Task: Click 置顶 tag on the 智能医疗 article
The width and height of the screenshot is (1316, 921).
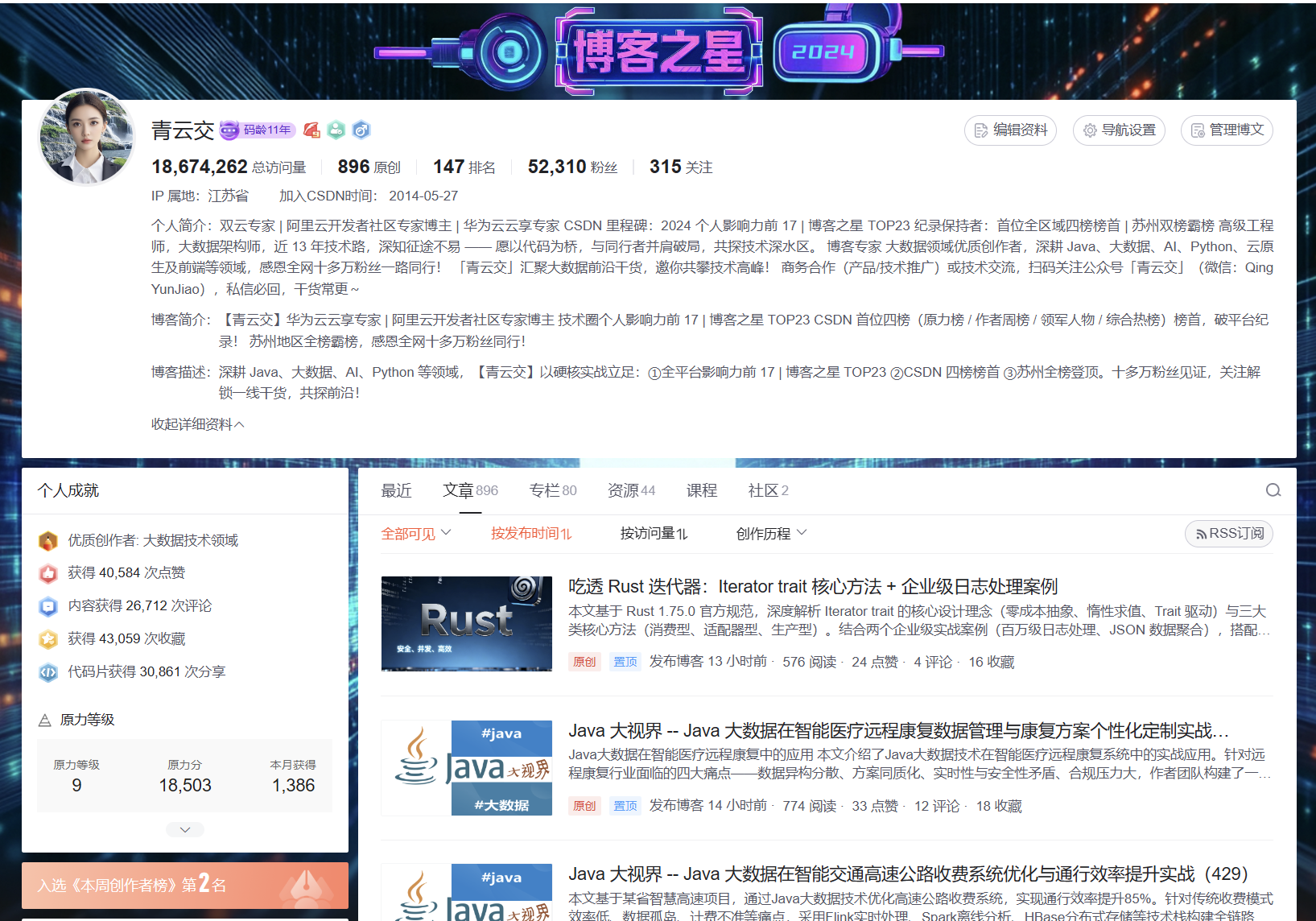Action: click(625, 806)
